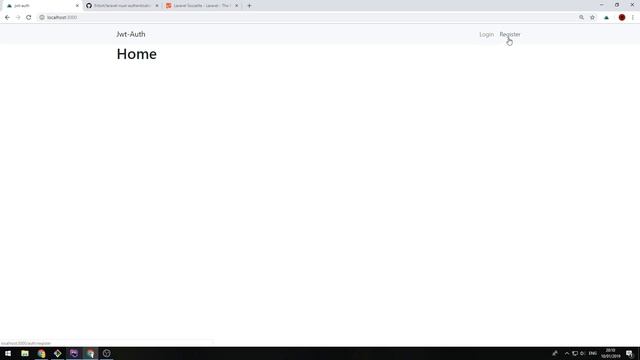The height and width of the screenshot is (360, 640).
Task: Click the zoom magnifier icon in address bar
Action: pos(581,18)
